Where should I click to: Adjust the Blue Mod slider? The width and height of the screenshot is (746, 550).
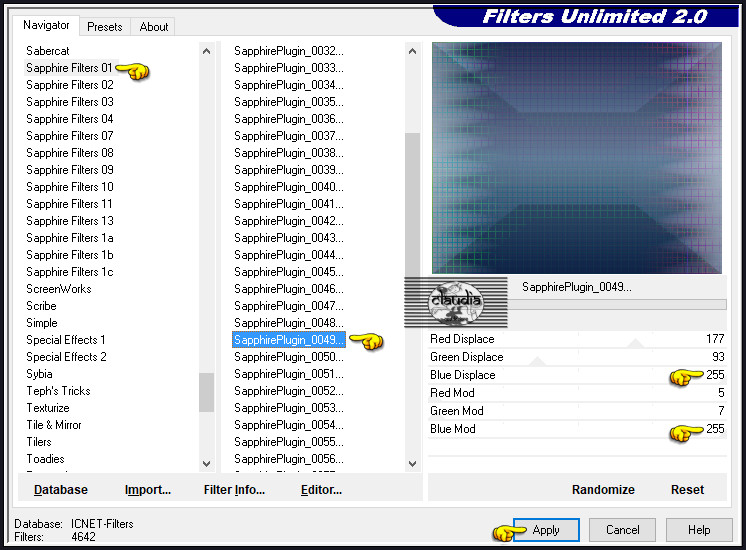click(577, 429)
